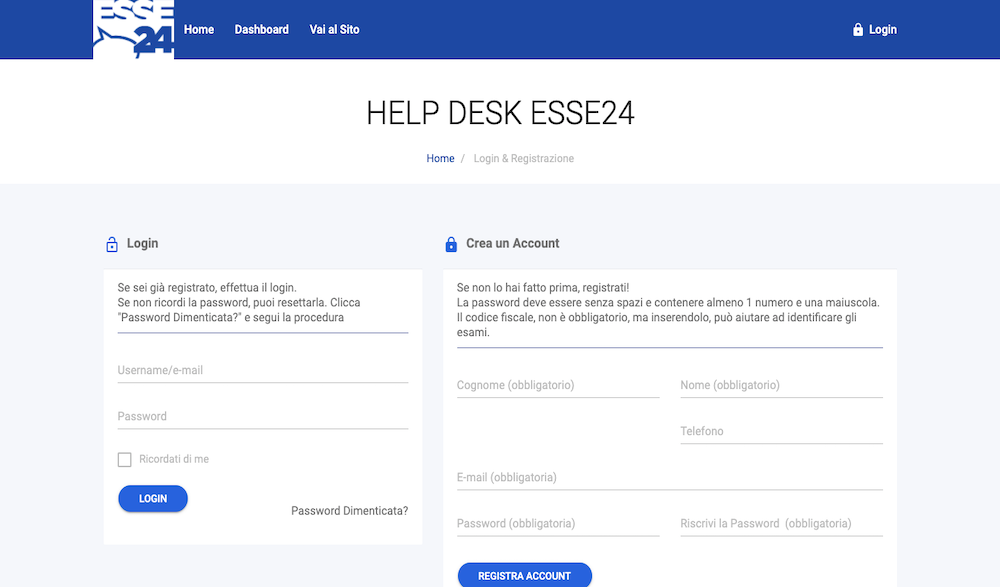Image resolution: width=1000 pixels, height=587 pixels.
Task: Focus the Username/e-mail input field
Action: (x=262, y=371)
